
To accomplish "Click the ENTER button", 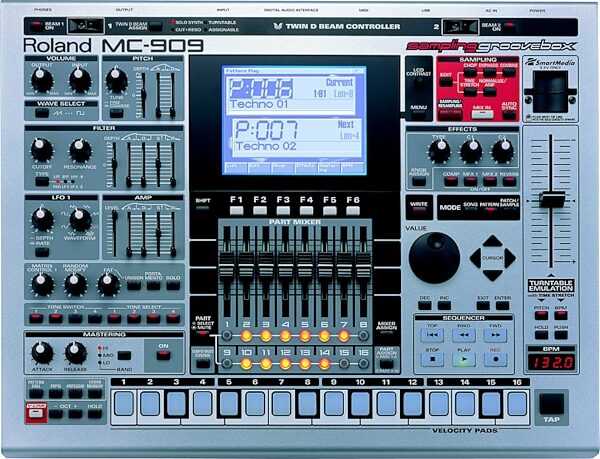I will point(502,305).
